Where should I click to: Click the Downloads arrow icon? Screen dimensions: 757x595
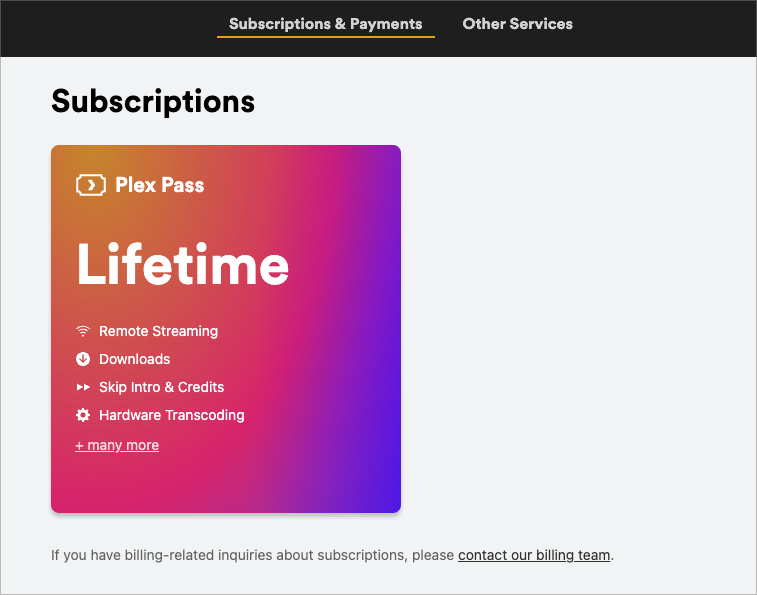tap(83, 359)
